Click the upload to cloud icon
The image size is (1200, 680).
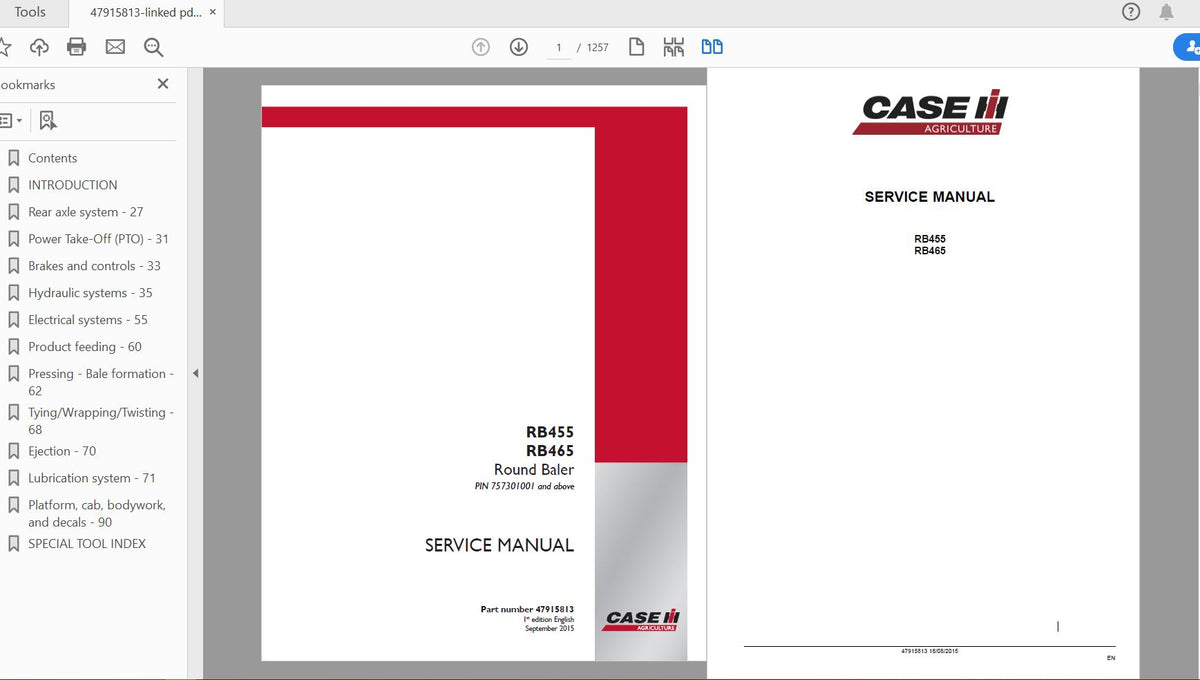point(39,47)
